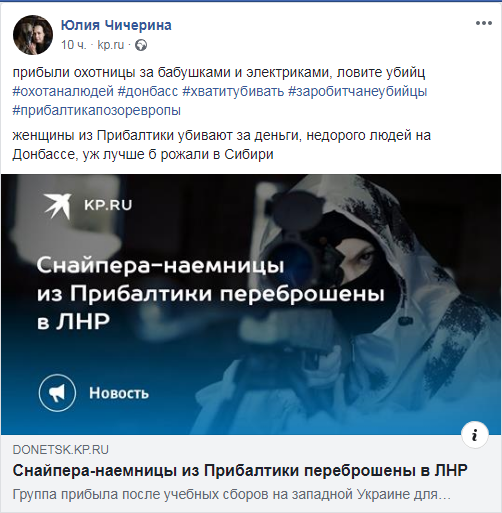
Task: Click hashtag #хватитубивать
Action: point(233,91)
